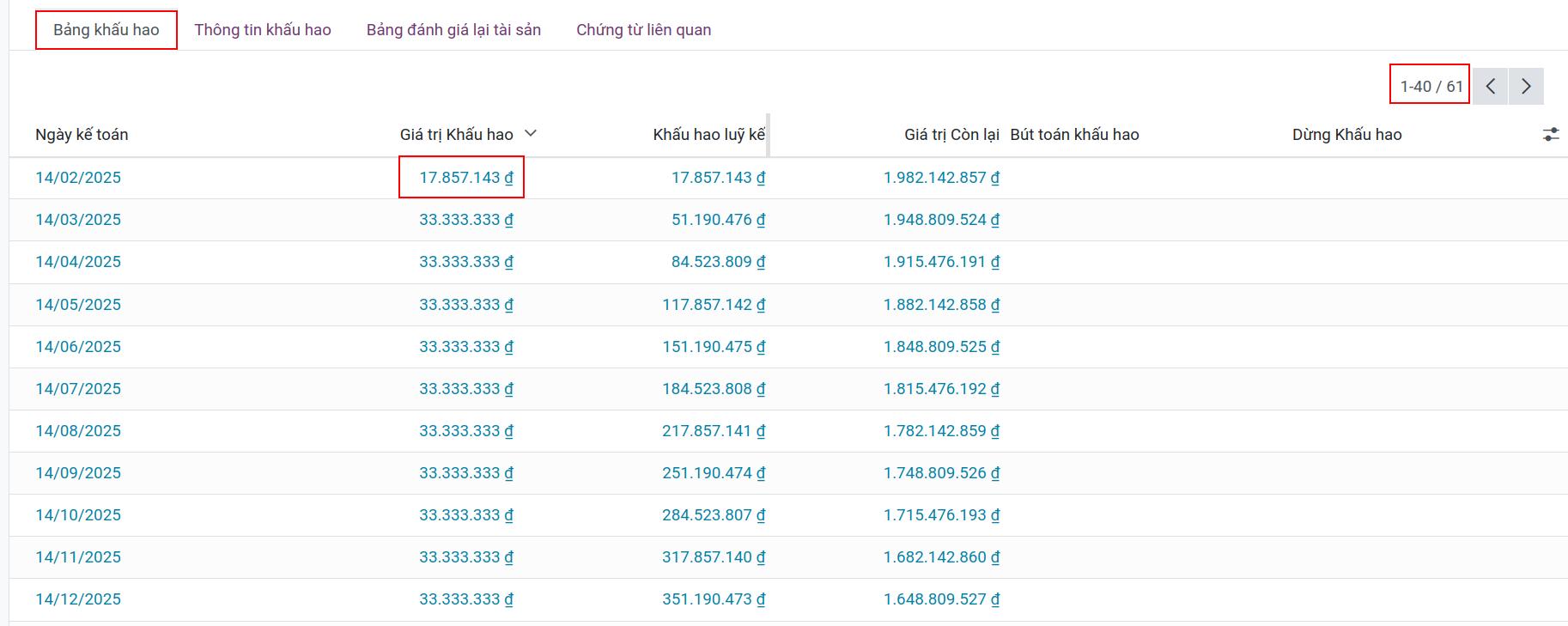Open the row dated 14/10/2025
This screenshot has height=626, width=1568.
click(x=78, y=515)
